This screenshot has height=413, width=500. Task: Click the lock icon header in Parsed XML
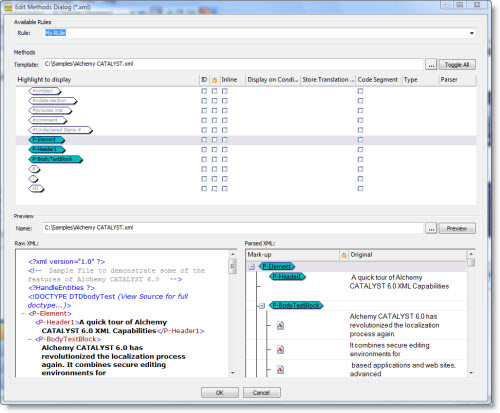click(344, 255)
